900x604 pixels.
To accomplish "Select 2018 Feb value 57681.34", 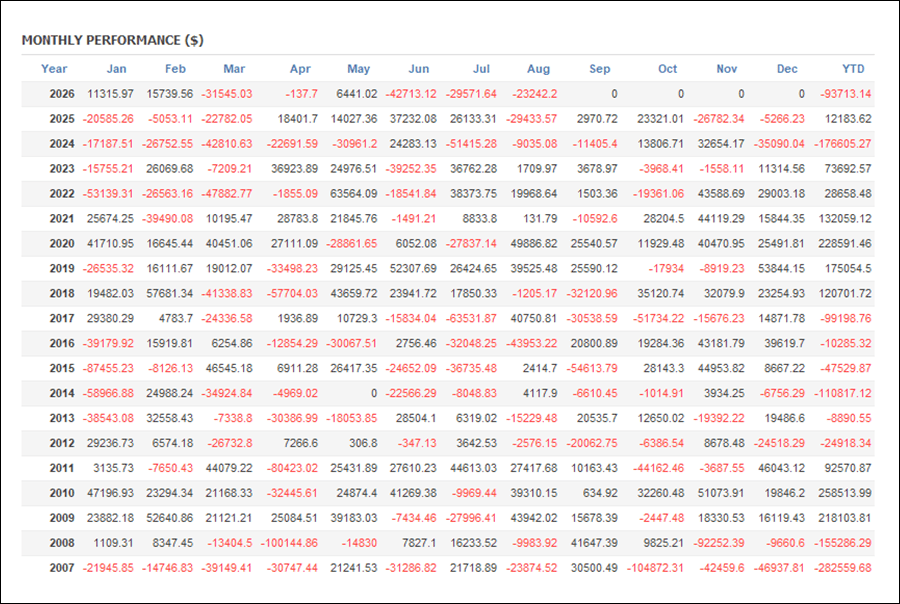I will click(169, 293).
